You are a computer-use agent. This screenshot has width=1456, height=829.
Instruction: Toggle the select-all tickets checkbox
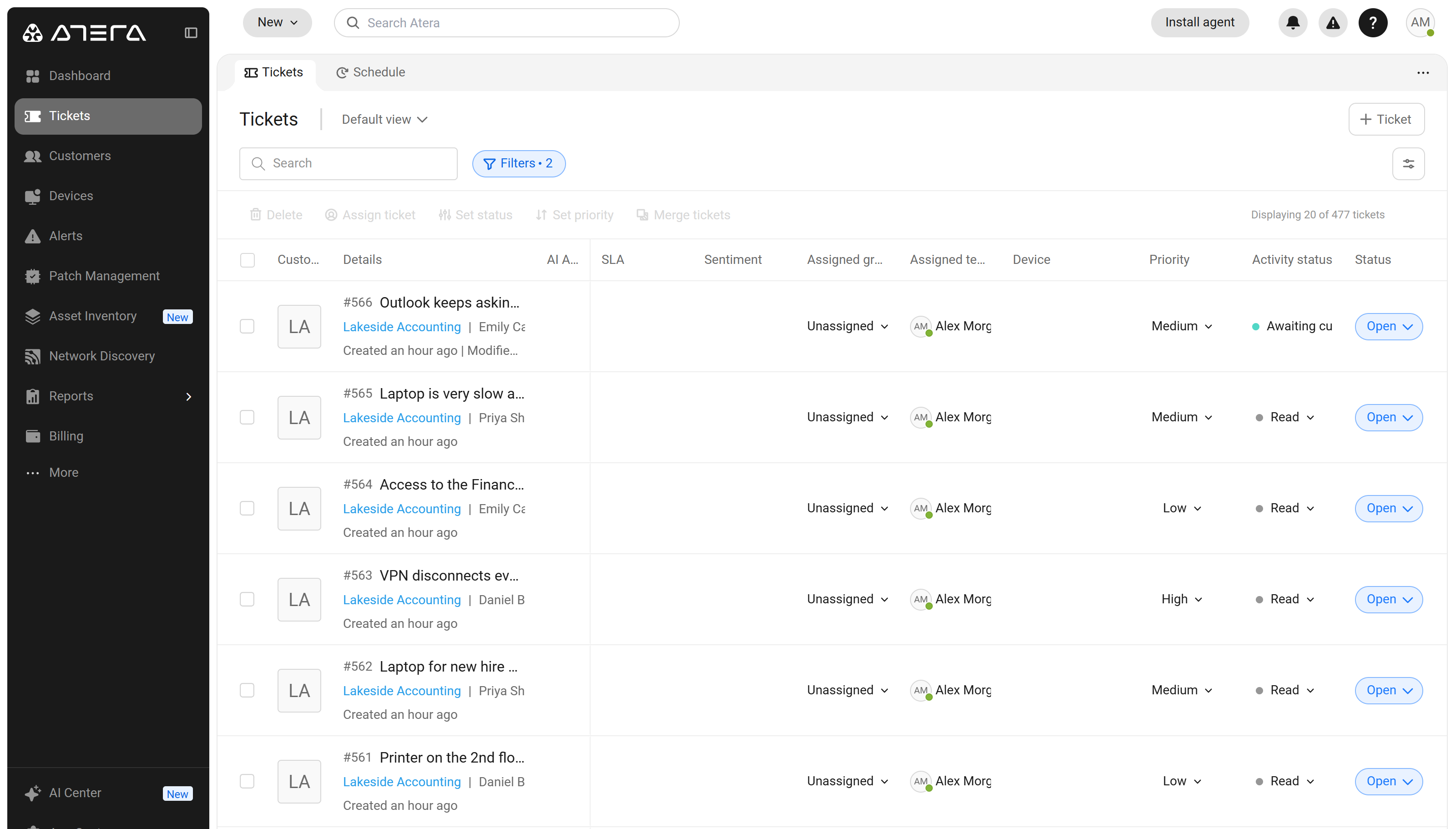247,260
